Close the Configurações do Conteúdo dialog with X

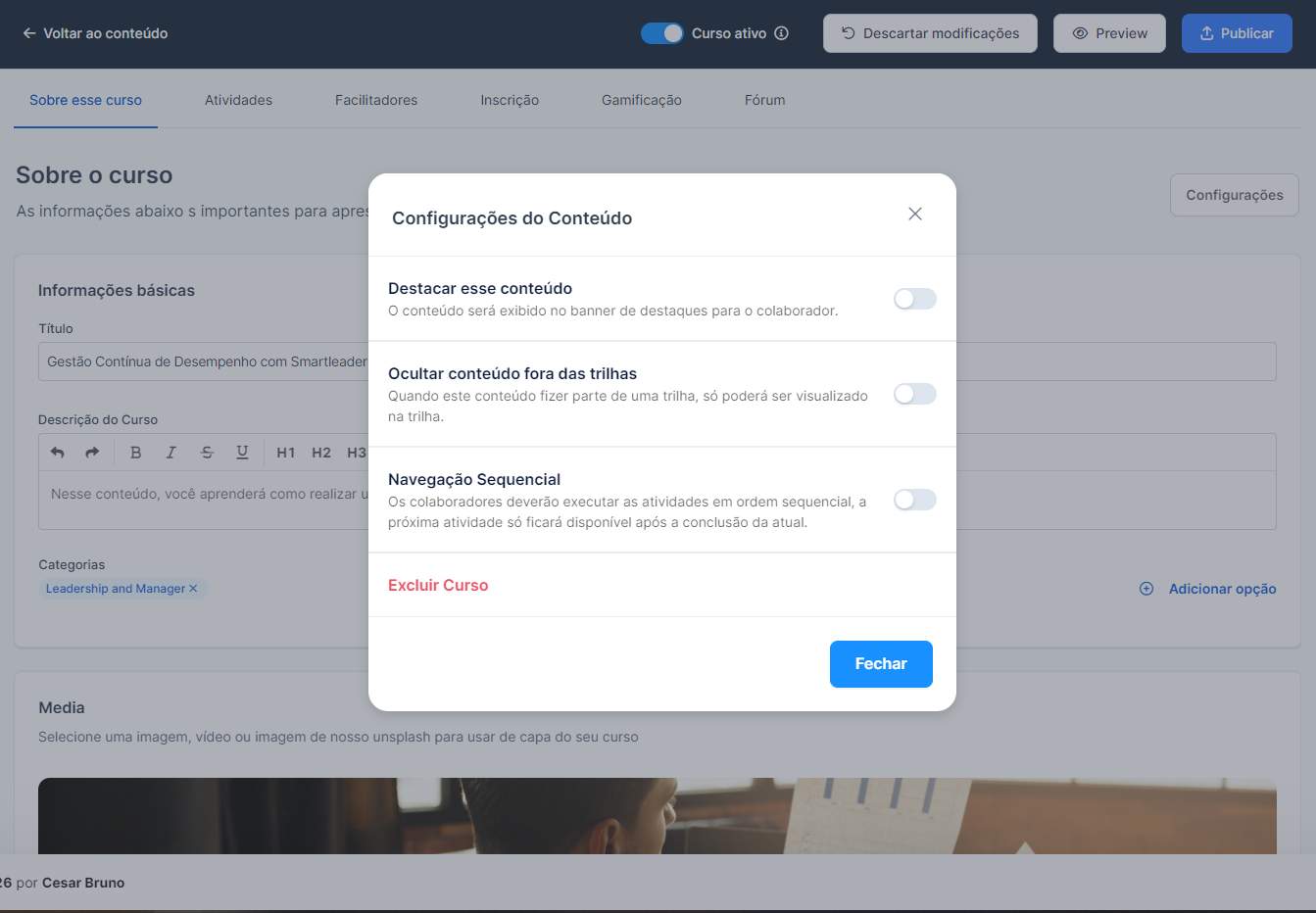(915, 214)
